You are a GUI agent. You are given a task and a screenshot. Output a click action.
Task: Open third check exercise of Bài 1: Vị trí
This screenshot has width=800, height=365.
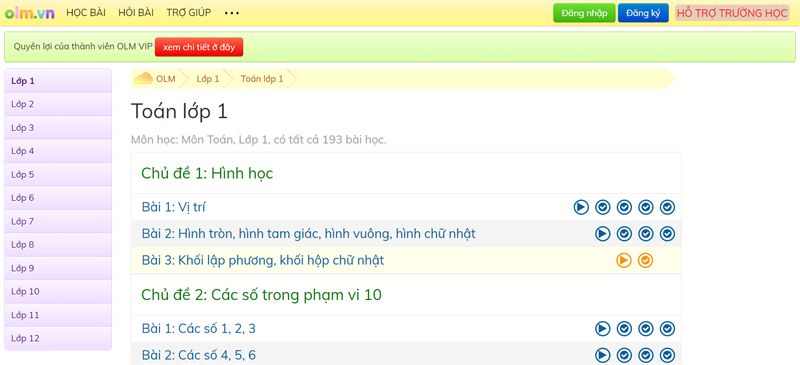click(646, 207)
